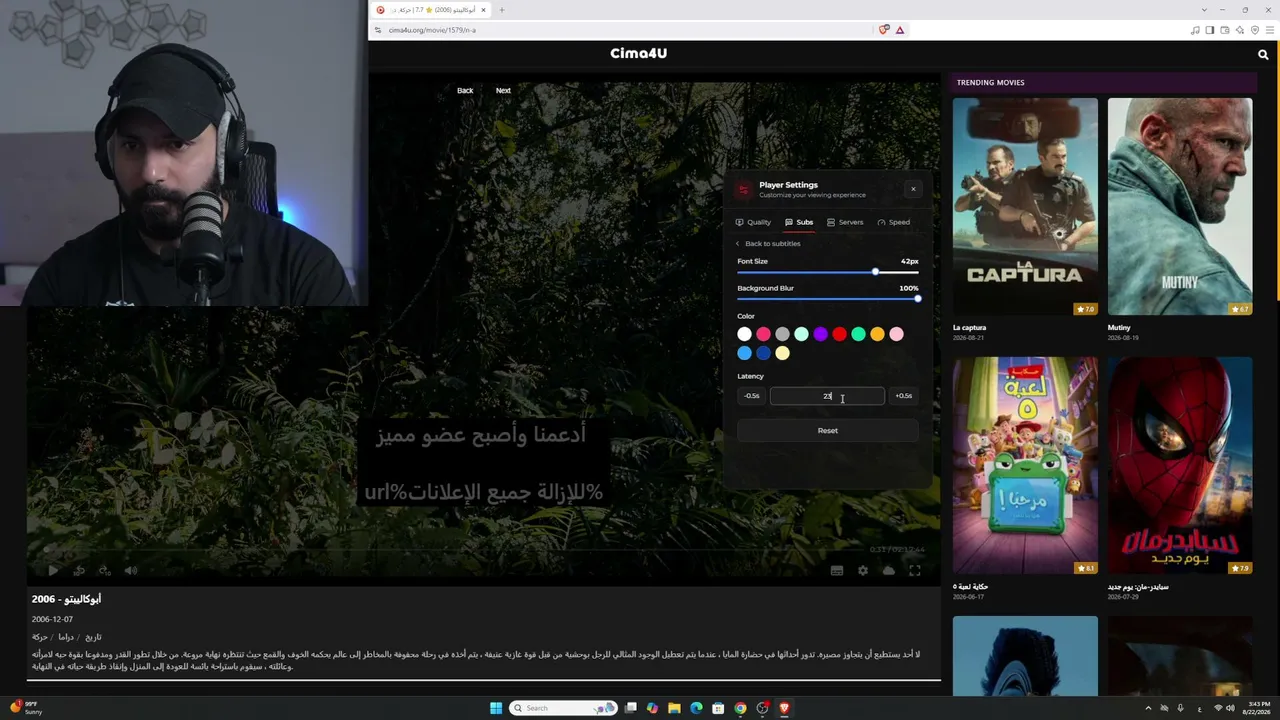Open the Servers tab
This screenshot has width=1280, height=720.
pyautogui.click(x=845, y=222)
